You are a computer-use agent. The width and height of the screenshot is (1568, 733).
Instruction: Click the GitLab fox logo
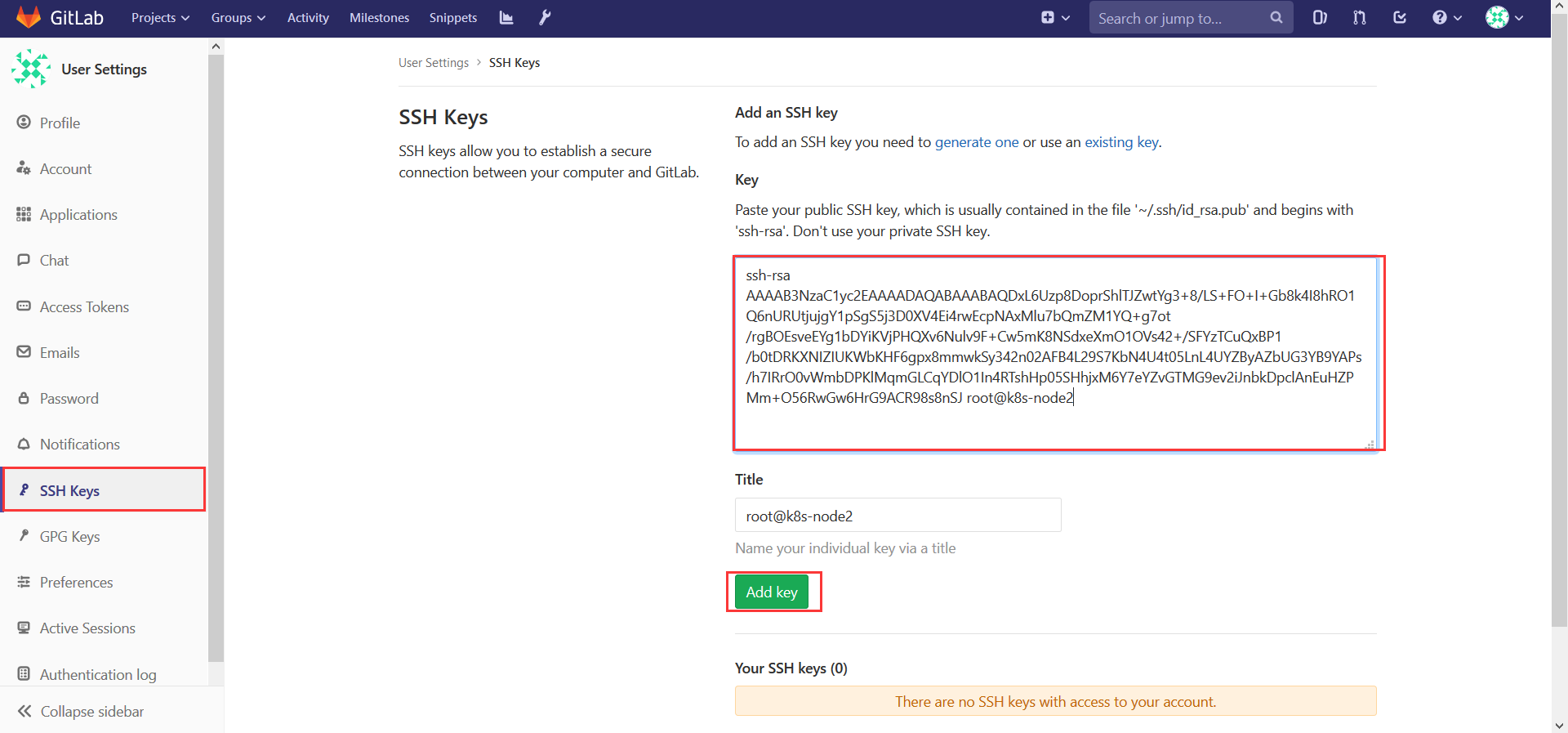[x=29, y=17]
